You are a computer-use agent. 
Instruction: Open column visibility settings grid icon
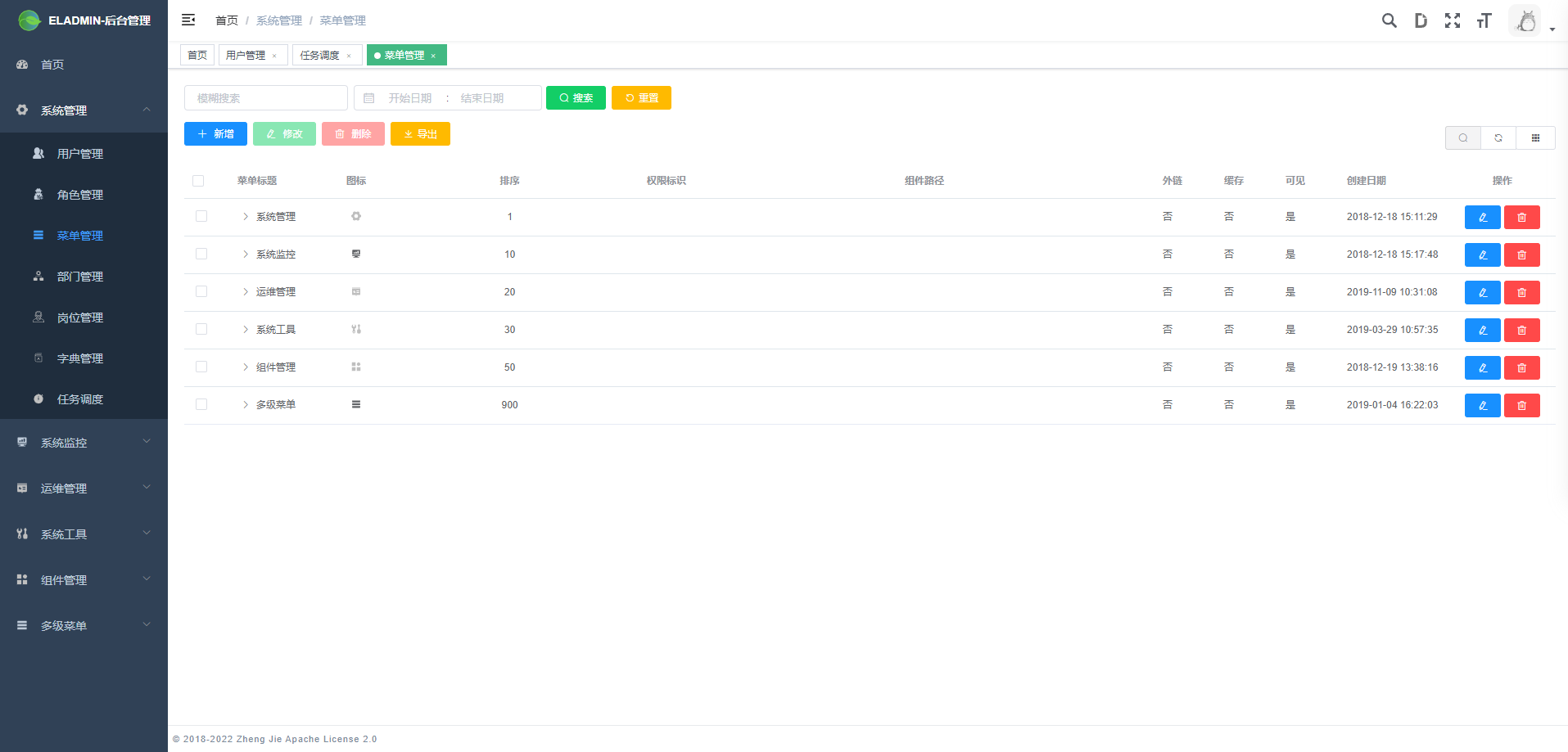pyautogui.click(x=1536, y=137)
